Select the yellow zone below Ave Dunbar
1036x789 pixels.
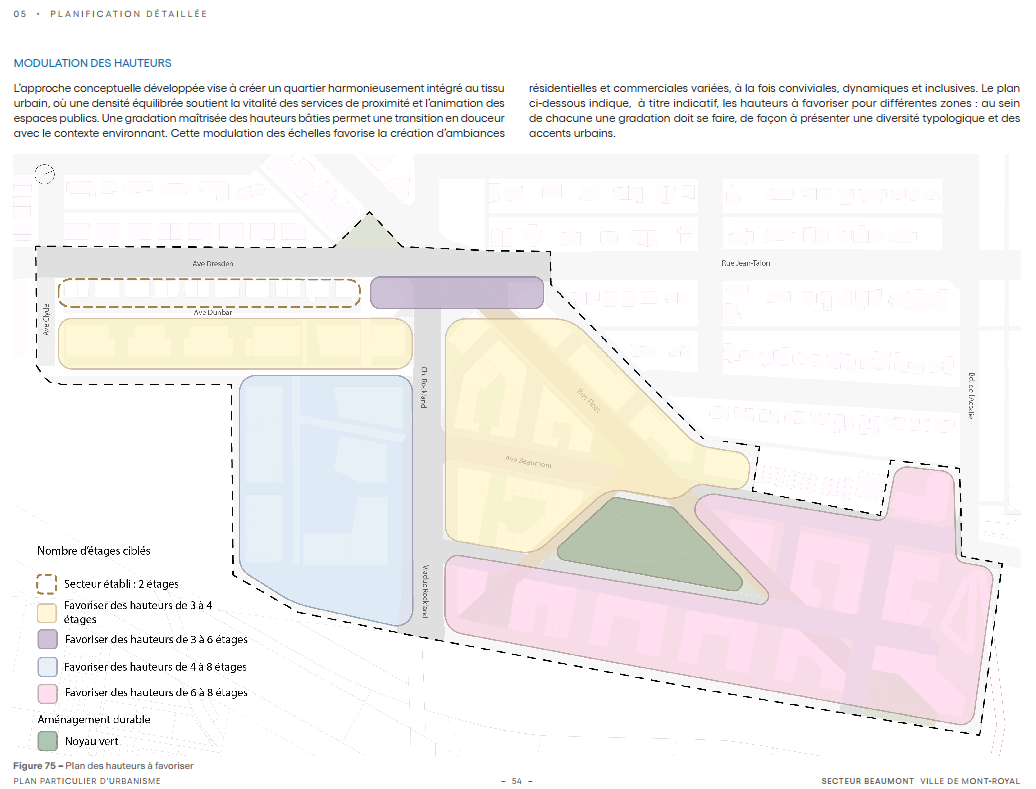pyautogui.click(x=235, y=343)
